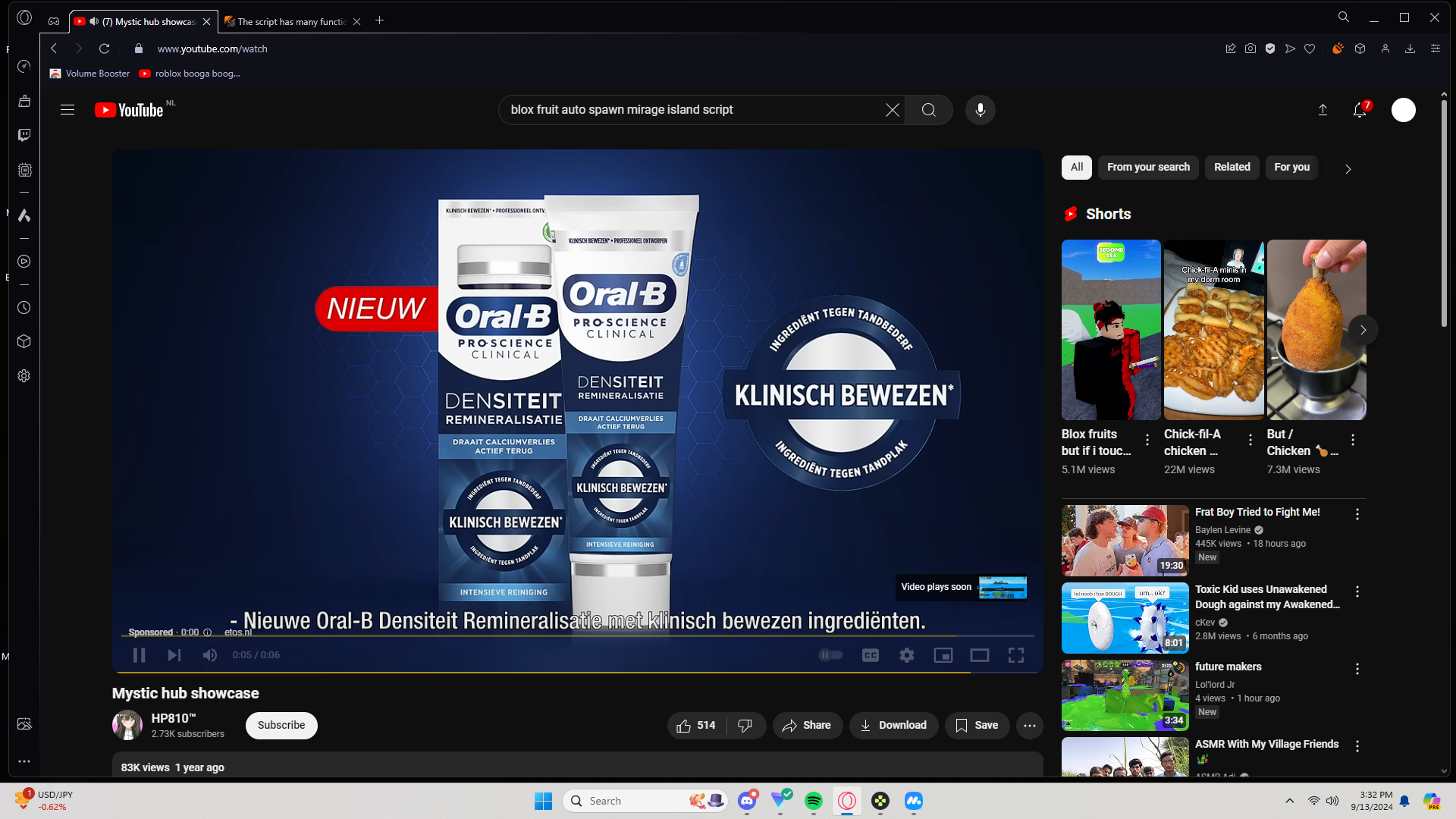Seek on the video progress bar

(578, 635)
